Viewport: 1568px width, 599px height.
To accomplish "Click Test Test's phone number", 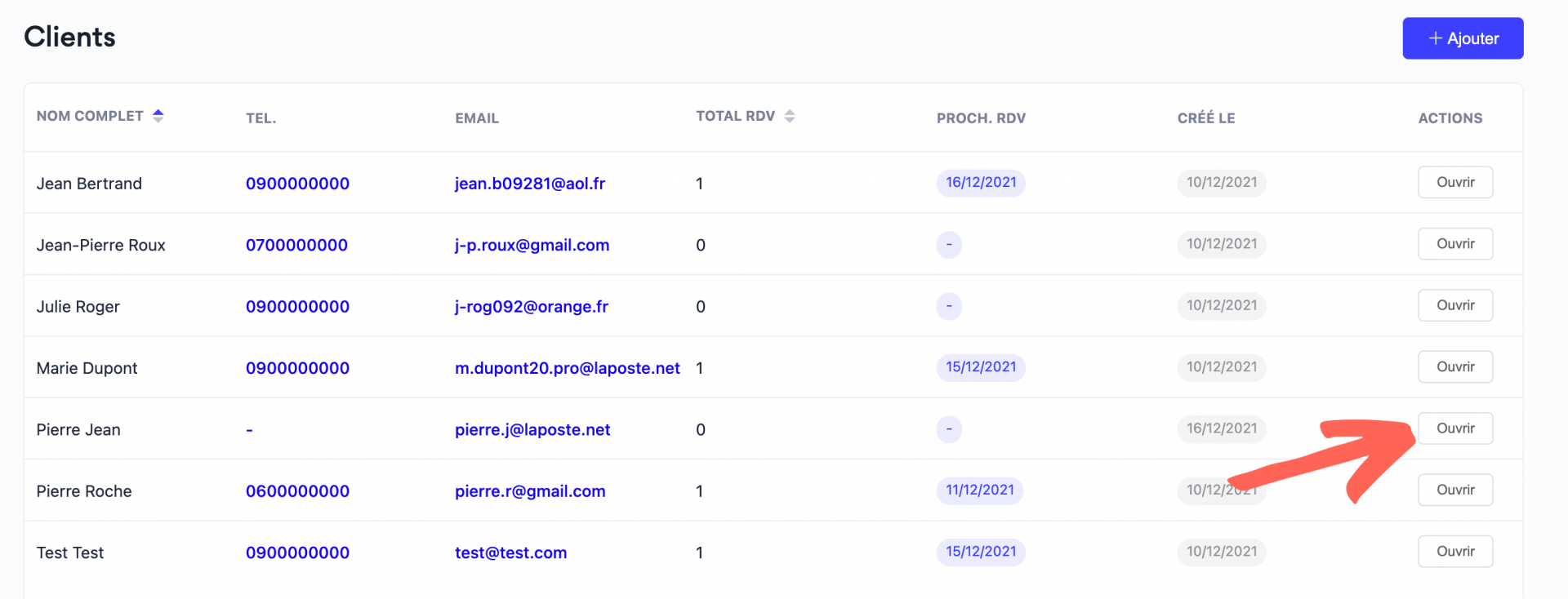I will 297,552.
